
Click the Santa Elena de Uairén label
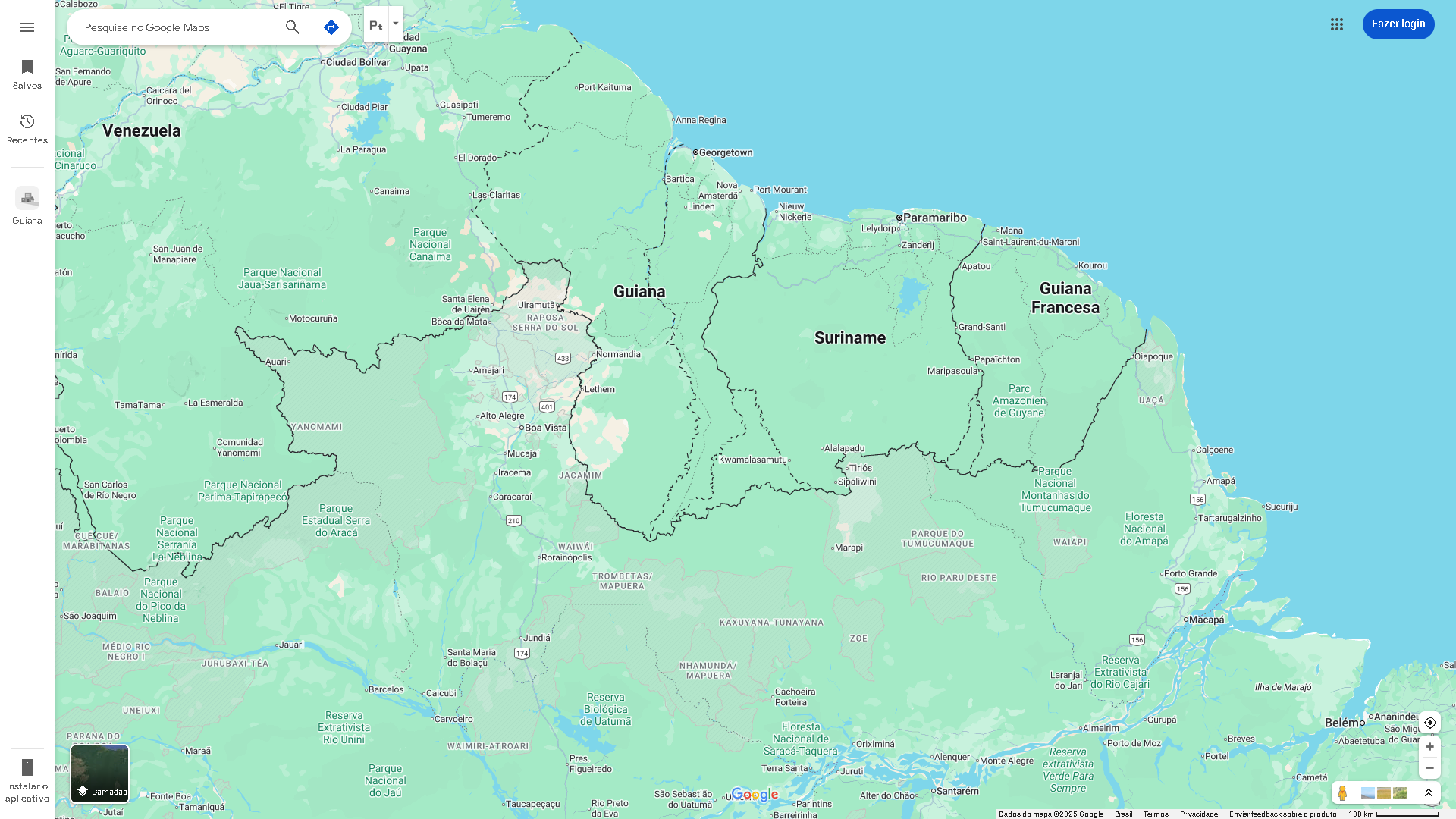[467, 304]
